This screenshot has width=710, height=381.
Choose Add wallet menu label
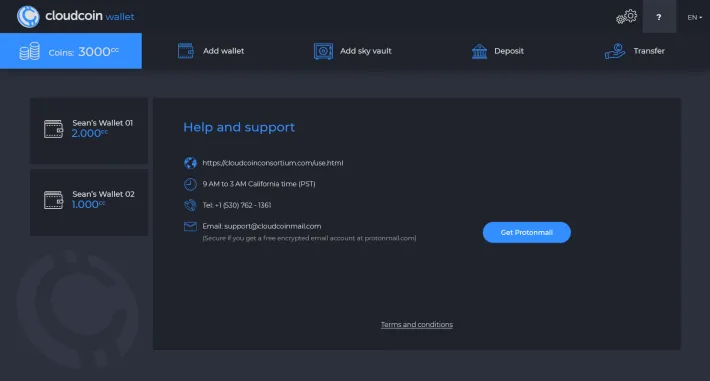[223, 51]
